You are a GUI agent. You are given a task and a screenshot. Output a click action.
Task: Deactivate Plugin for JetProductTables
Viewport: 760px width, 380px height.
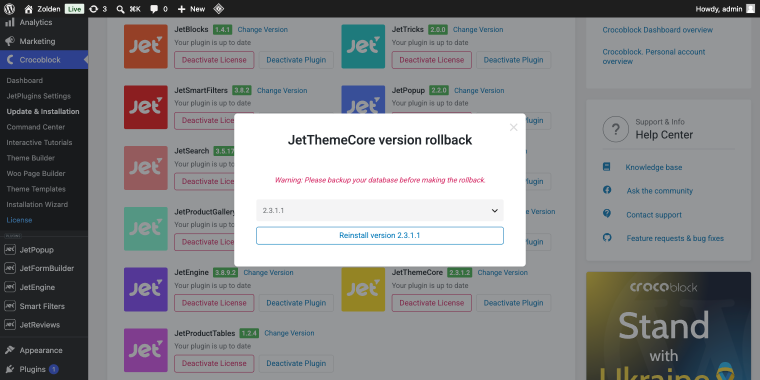pyautogui.click(x=296, y=364)
